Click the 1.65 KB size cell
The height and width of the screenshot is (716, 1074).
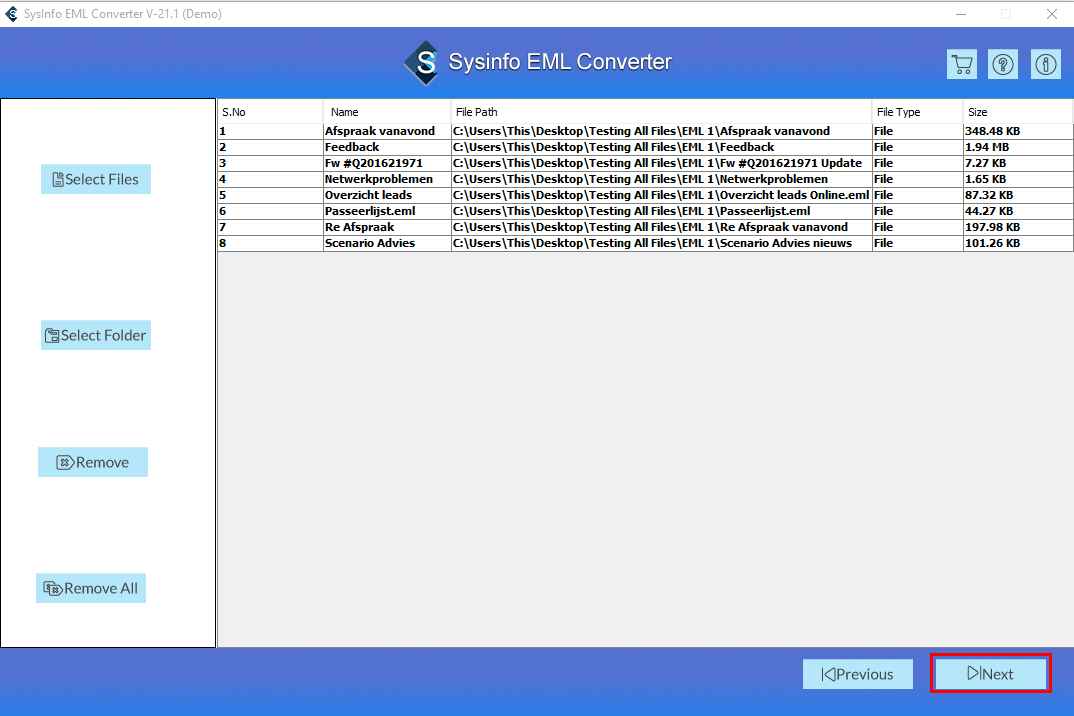pyautogui.click(x=1018, y=179)
